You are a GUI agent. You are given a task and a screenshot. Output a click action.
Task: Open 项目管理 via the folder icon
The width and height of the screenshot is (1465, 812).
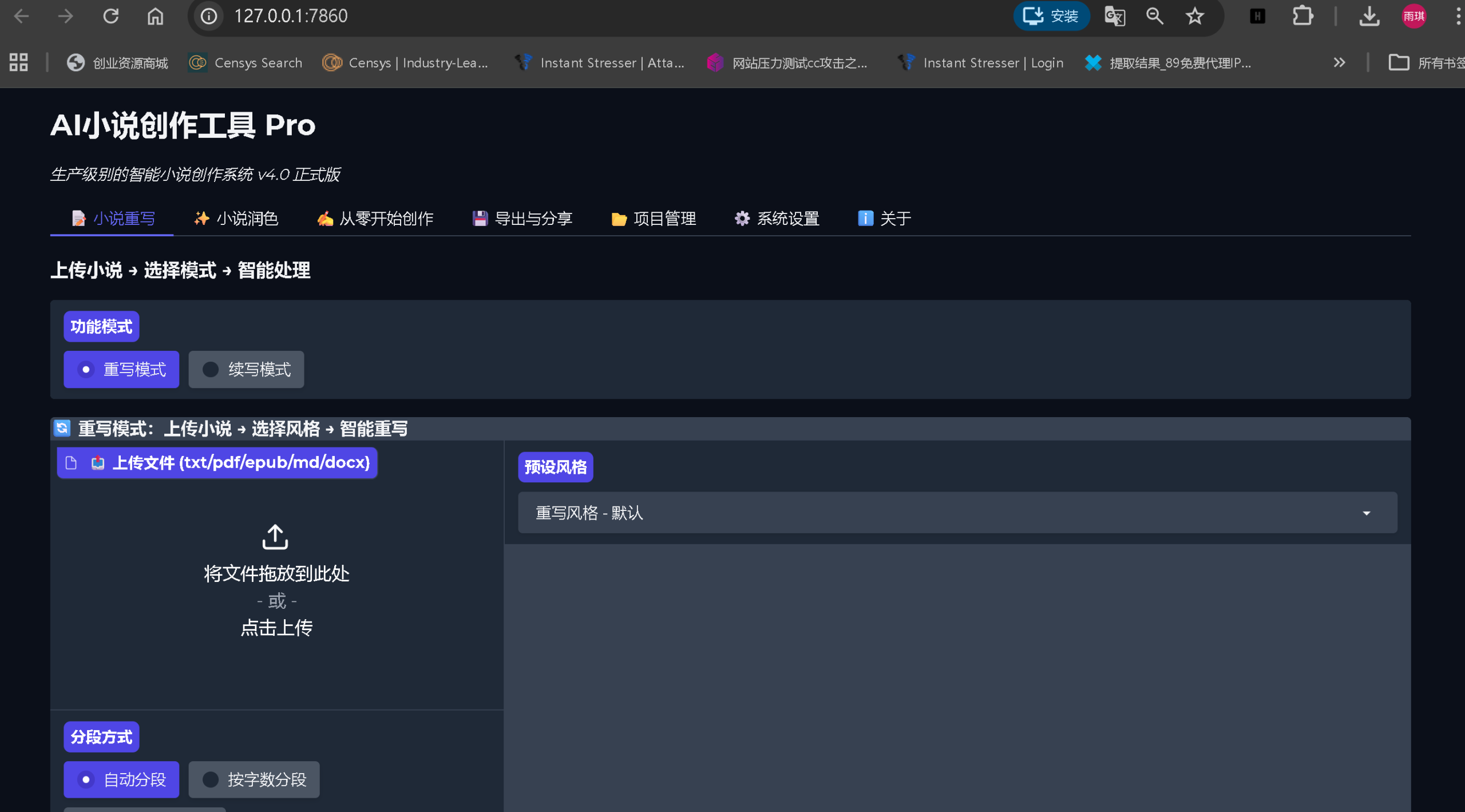pyautogui.click(x=619, y=218)
